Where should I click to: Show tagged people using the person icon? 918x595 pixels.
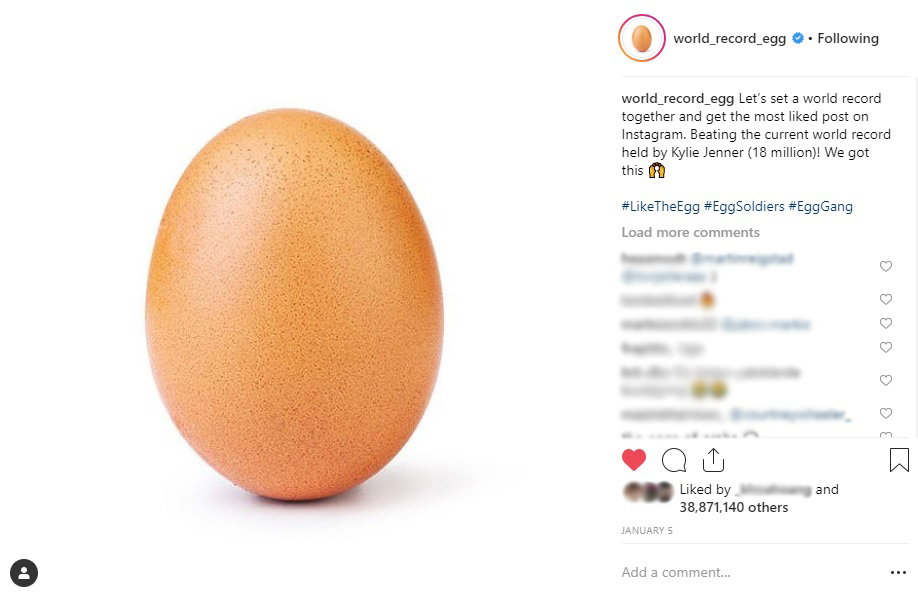tap(24, 573)
